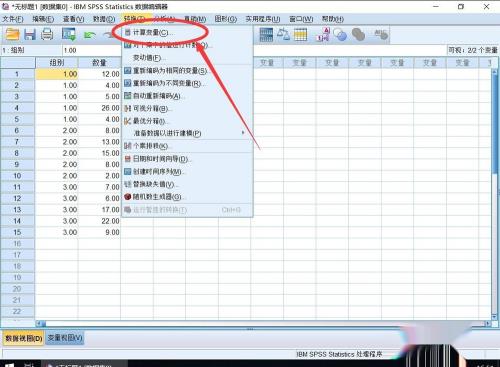Viewport: 500px width, 367px height.
Task: Click the Spell Check ABC icon
Action: click(381, 34)
